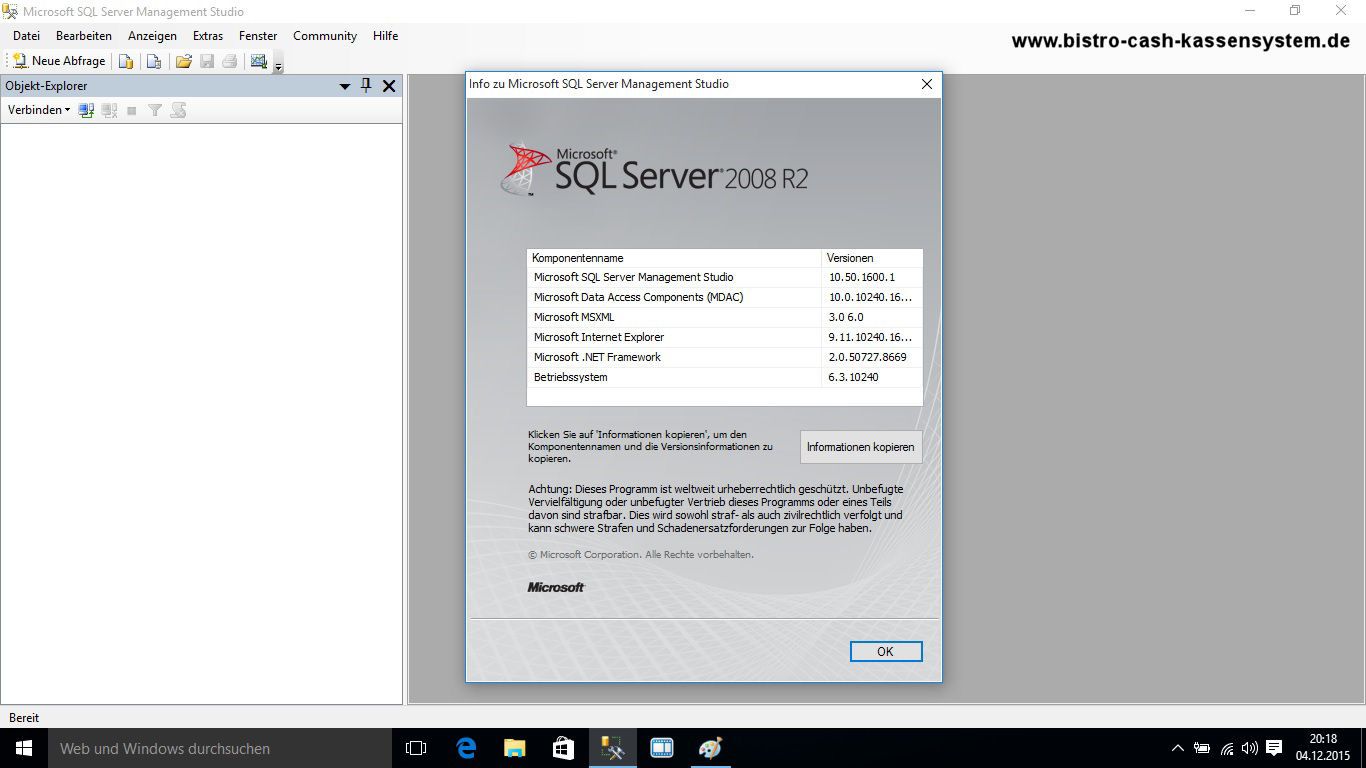Screen dimensions: 1366x768
Task: Click the Versionen column header
Action: tap(872, 258)
